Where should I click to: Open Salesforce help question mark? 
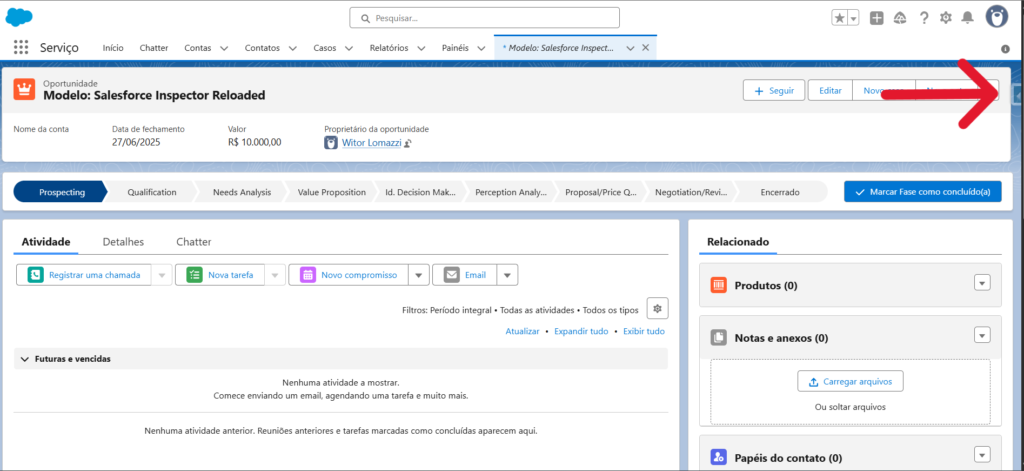[x=923, y=18]
